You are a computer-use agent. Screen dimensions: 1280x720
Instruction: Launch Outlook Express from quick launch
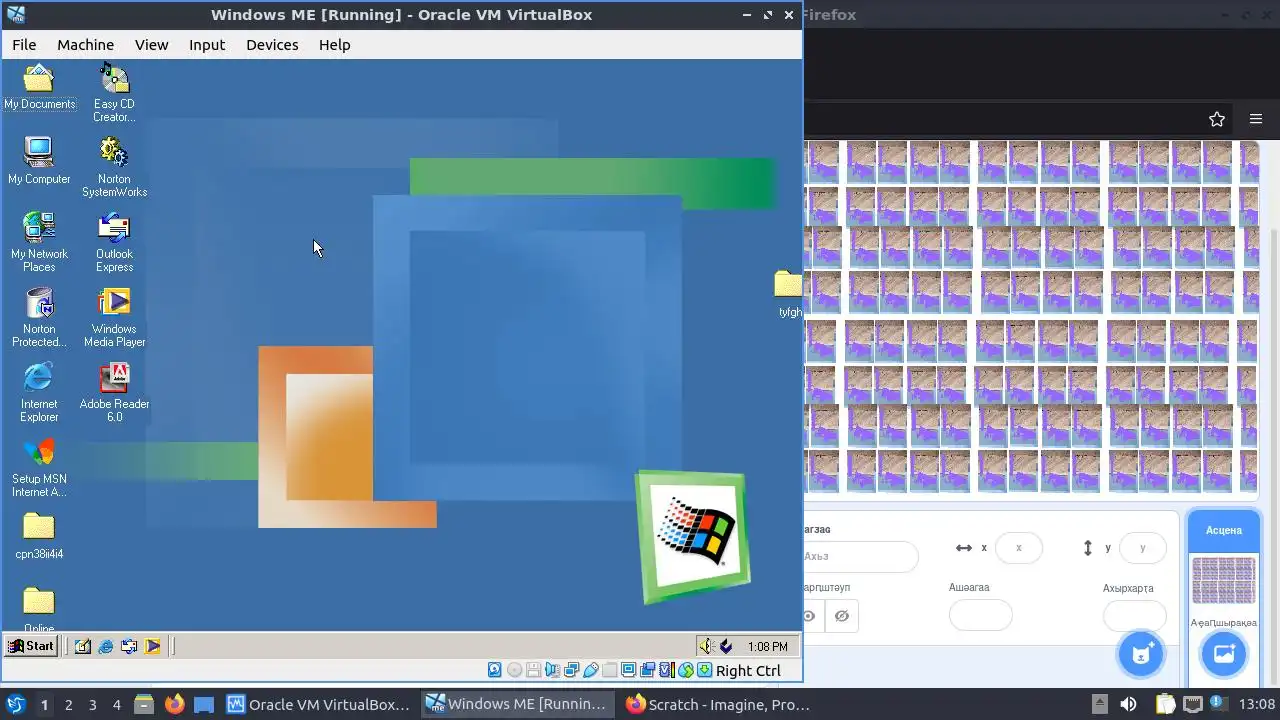[129, 646]
